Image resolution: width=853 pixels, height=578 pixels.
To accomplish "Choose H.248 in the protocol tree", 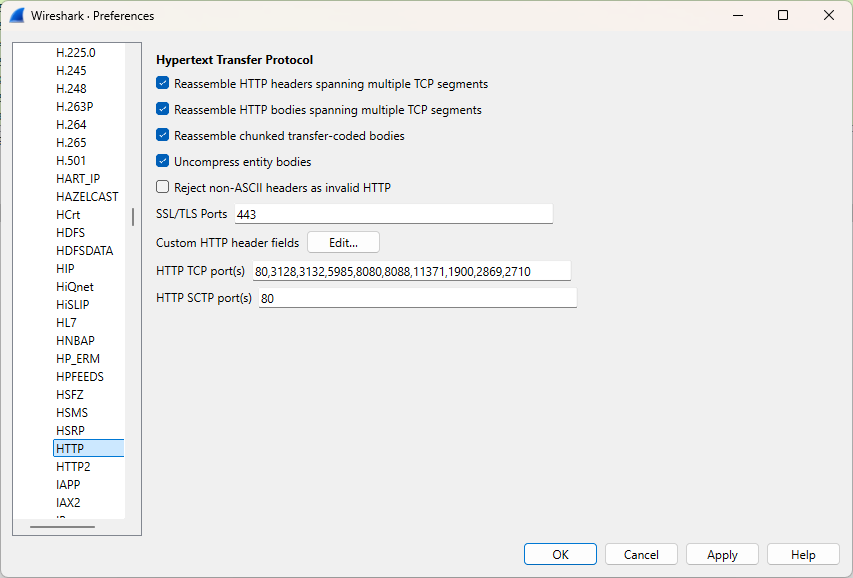I will coord(71,89).
